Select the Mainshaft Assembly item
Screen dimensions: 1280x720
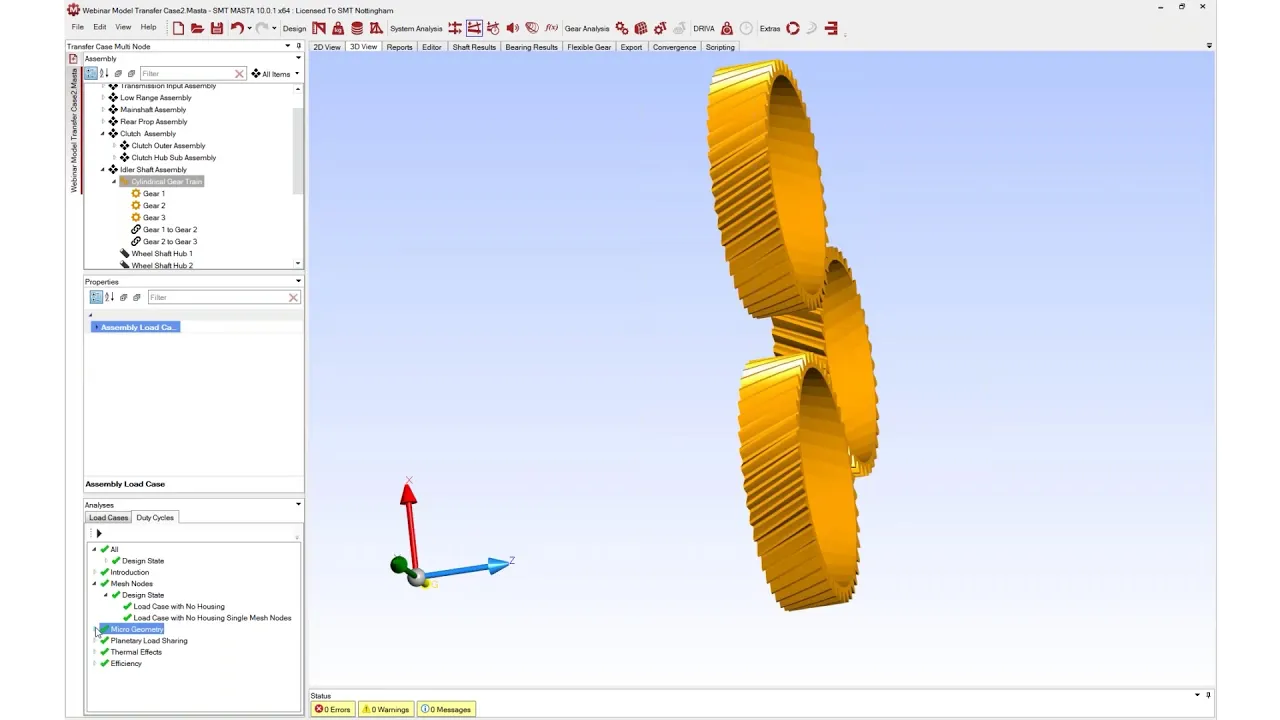[x=153, y=110]
